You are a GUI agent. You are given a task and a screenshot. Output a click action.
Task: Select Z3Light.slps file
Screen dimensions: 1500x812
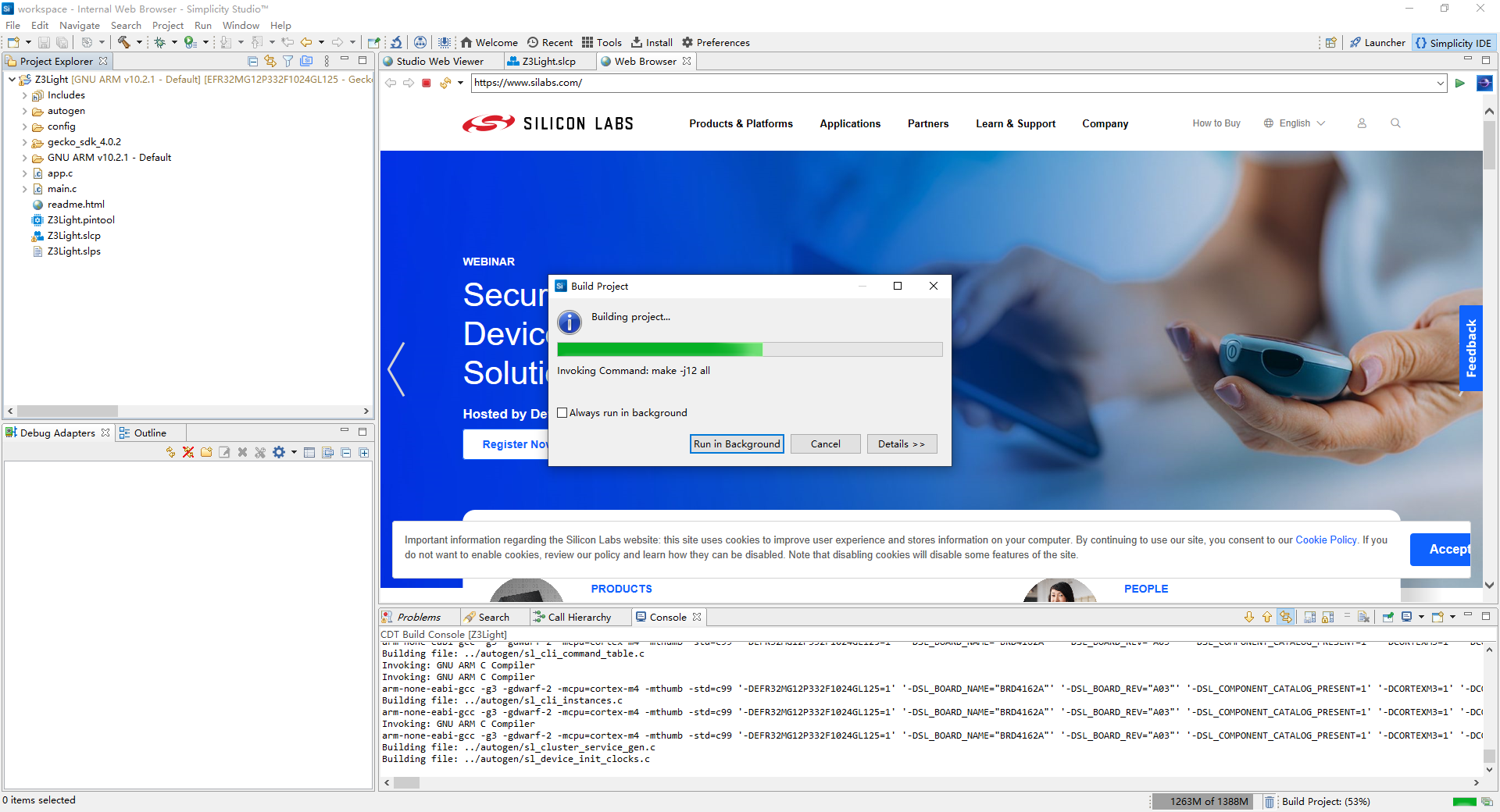(73, 251)
